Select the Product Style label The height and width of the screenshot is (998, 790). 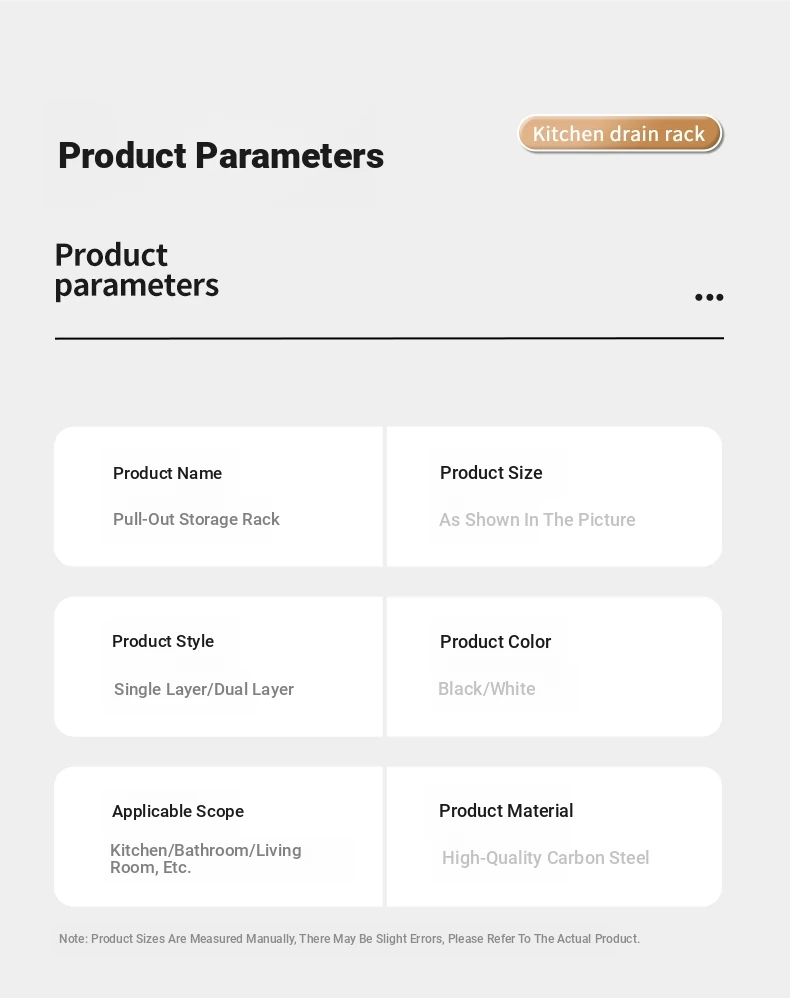163,642
